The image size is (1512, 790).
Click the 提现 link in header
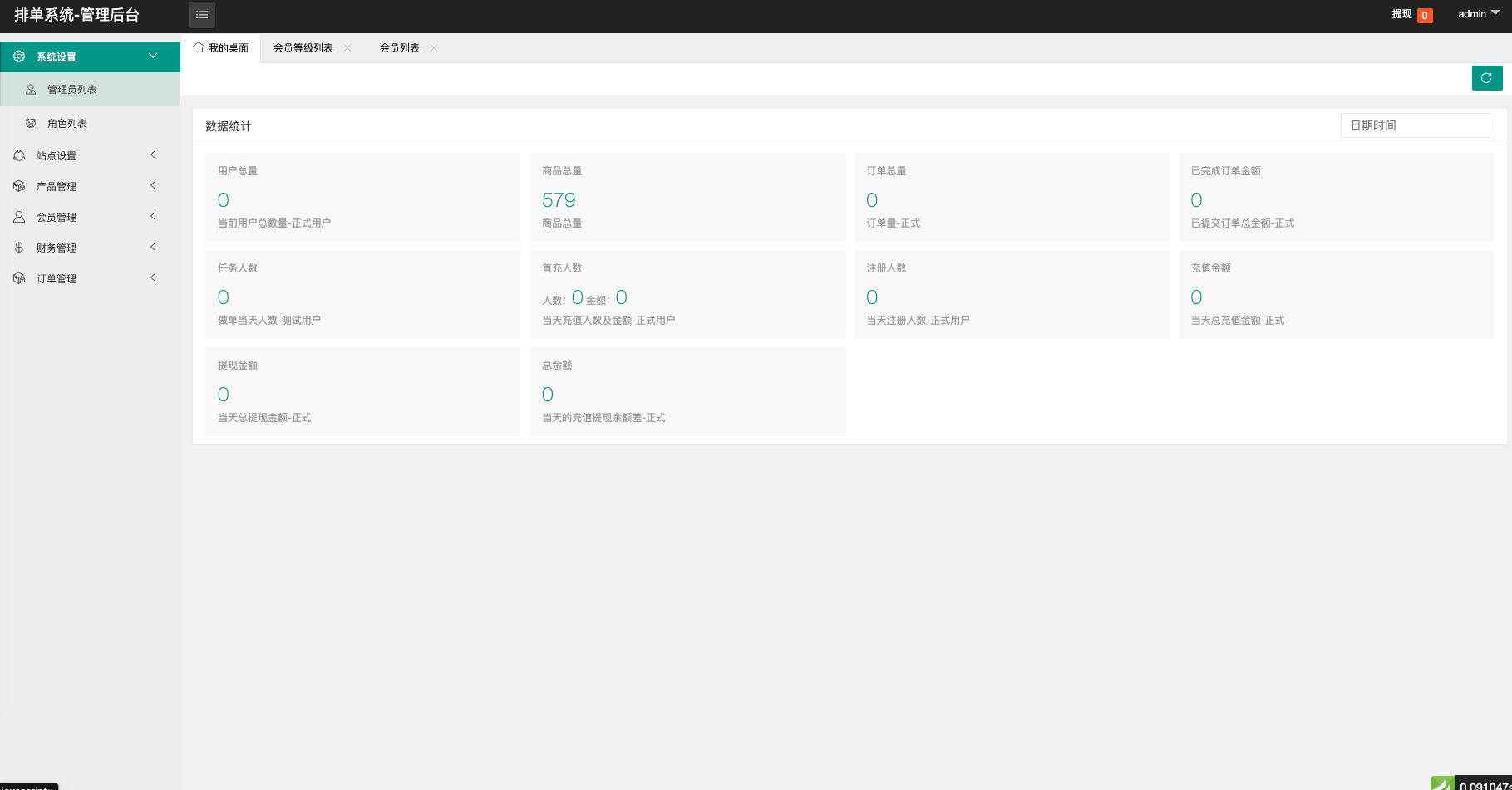coord(1402,14)
